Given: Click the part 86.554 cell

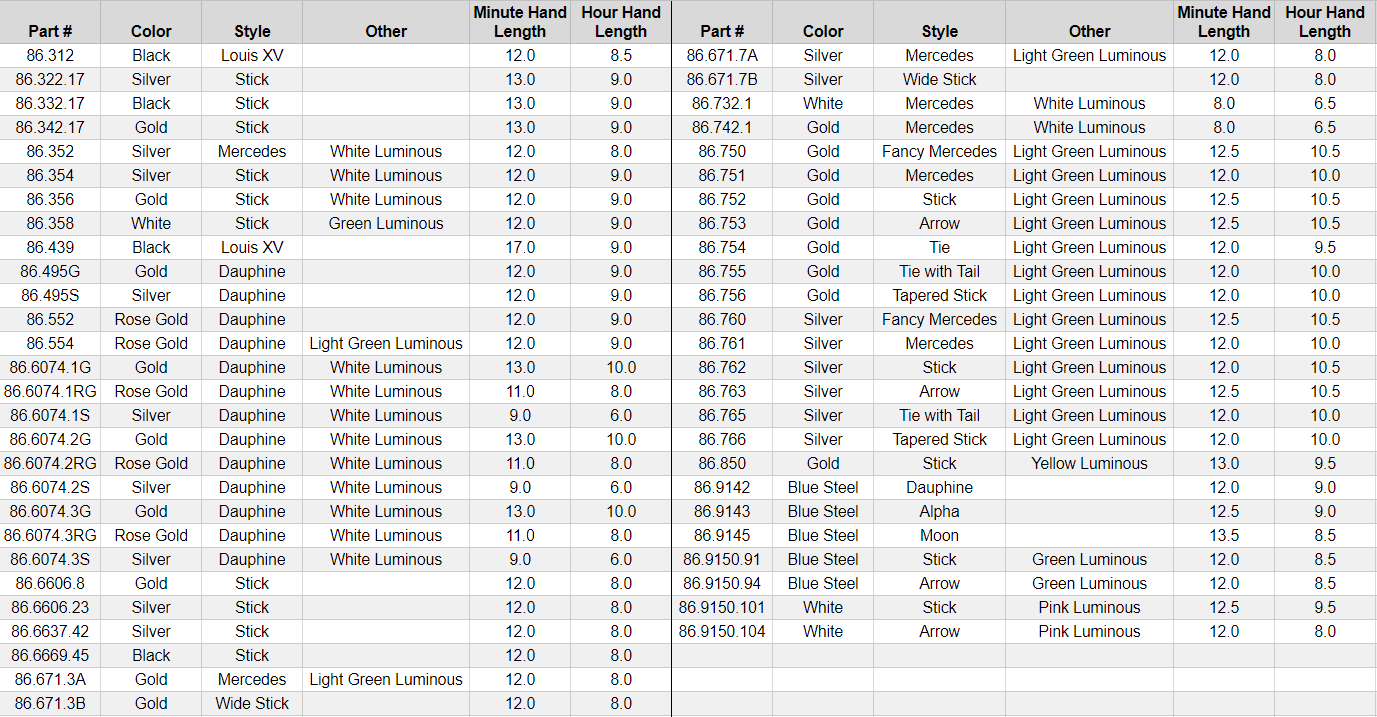Looking at the screenshot, I should 50,344.
